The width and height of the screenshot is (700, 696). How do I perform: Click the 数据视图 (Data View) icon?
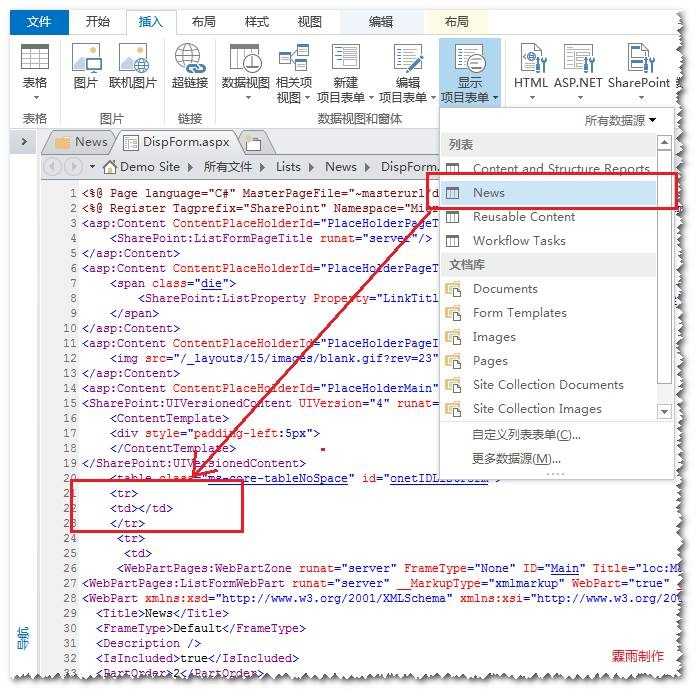[x=245, y=58]
